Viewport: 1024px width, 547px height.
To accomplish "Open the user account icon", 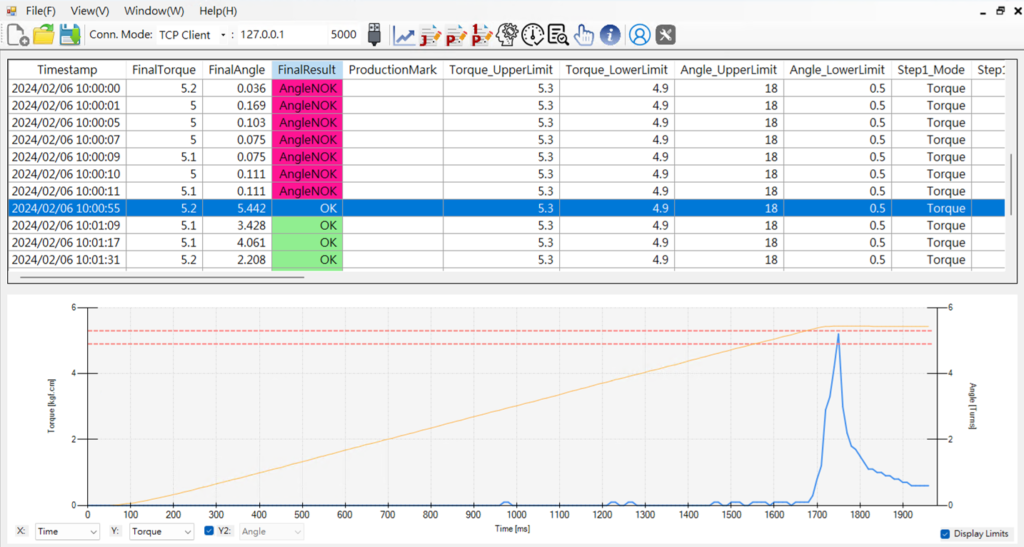I will (639, 35).
